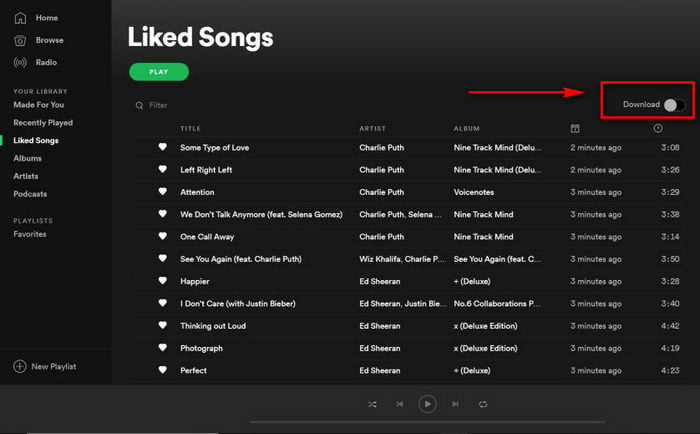The image size is (700, 434).
Task: Select I Don't Care song title
Action: point(238,304)
